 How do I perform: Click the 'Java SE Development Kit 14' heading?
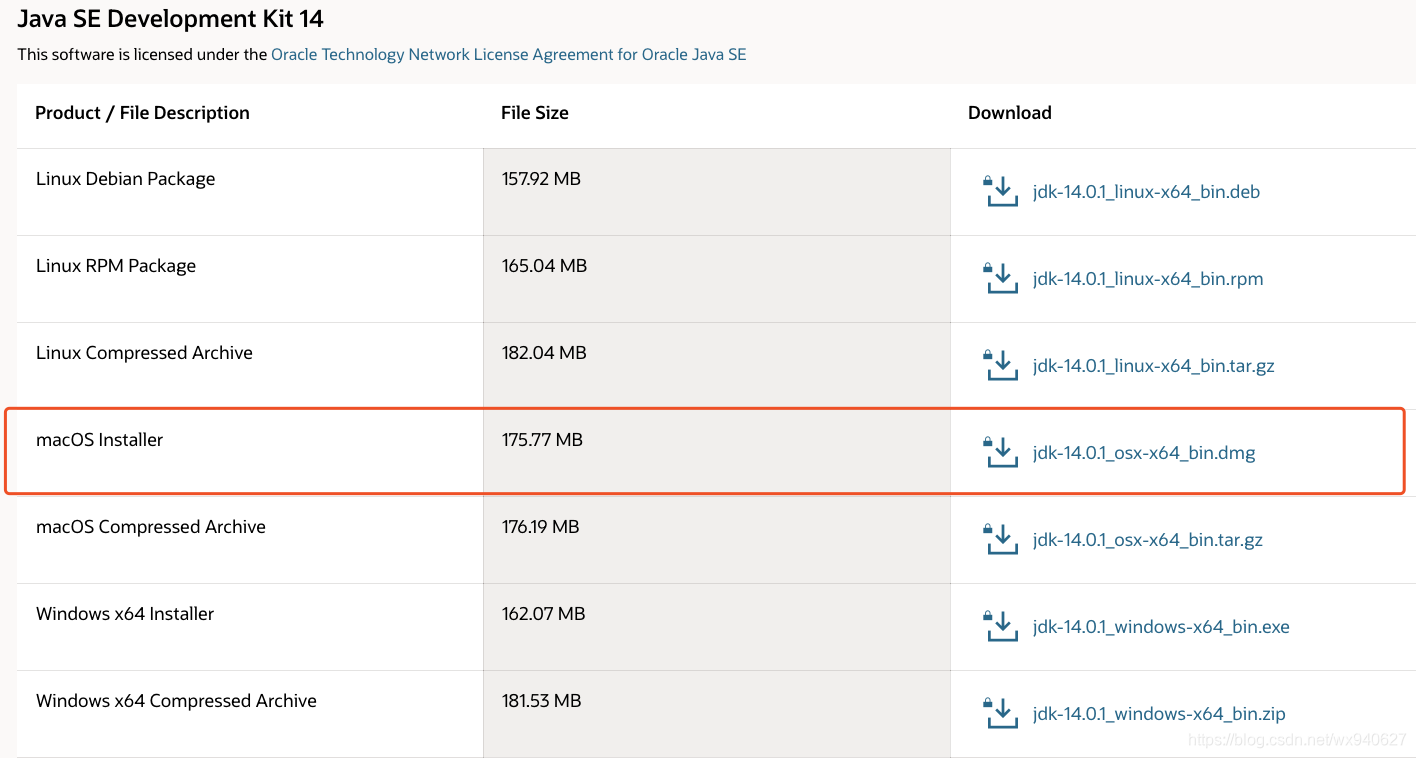pyautogui.click(x=171, y=18)
